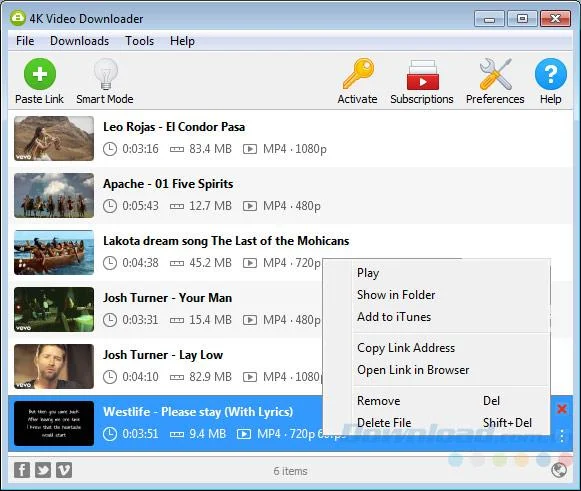581x491 pixels.
Task: Click the blue Help question icon
Action: coord(551,74)
